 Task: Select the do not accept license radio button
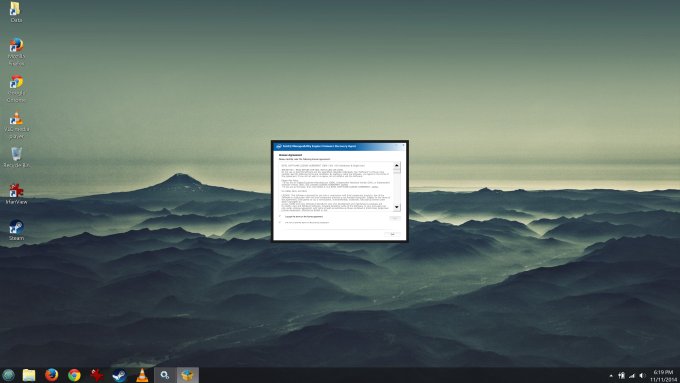280,222
